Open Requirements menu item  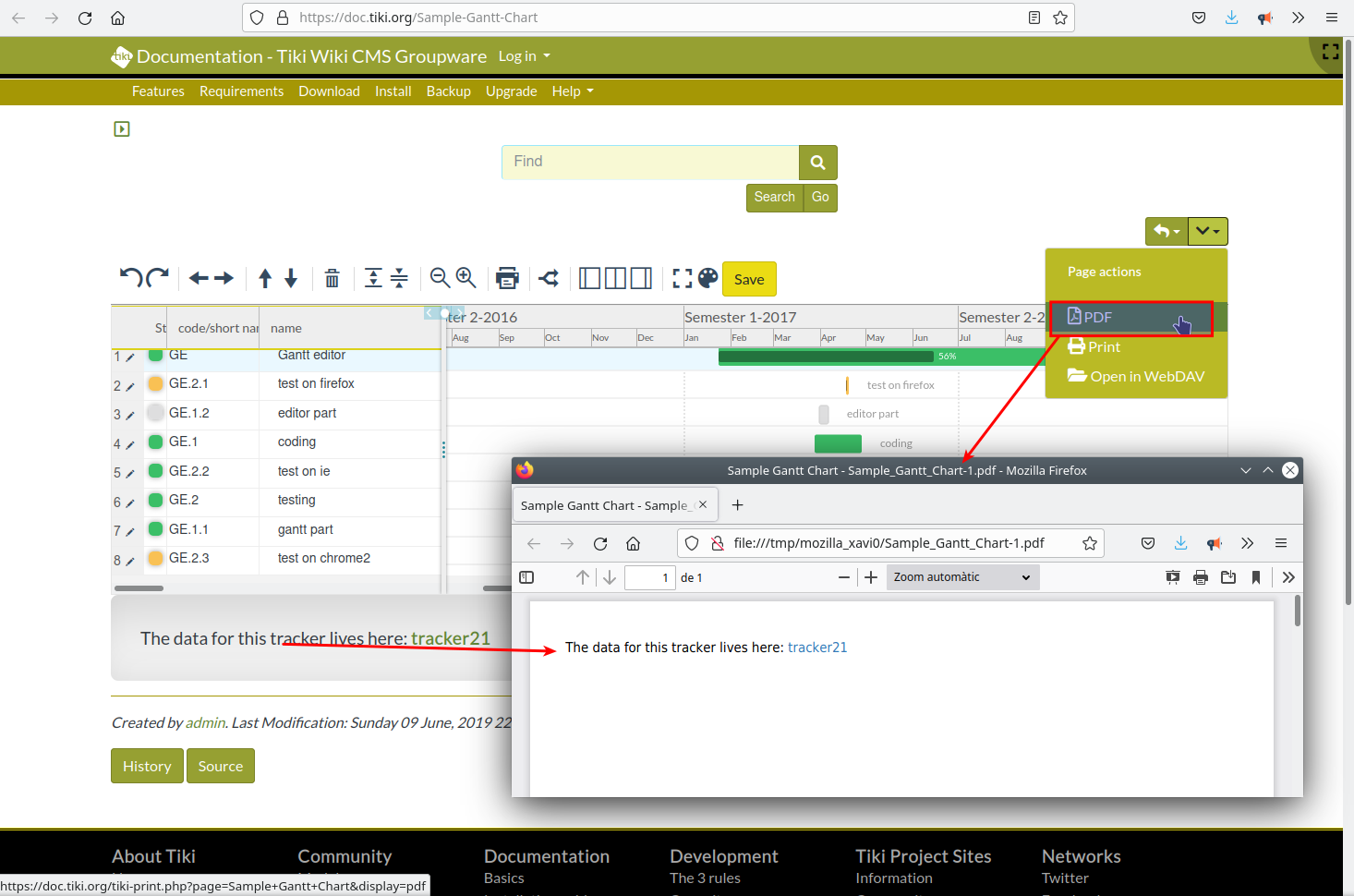point(241,91)
